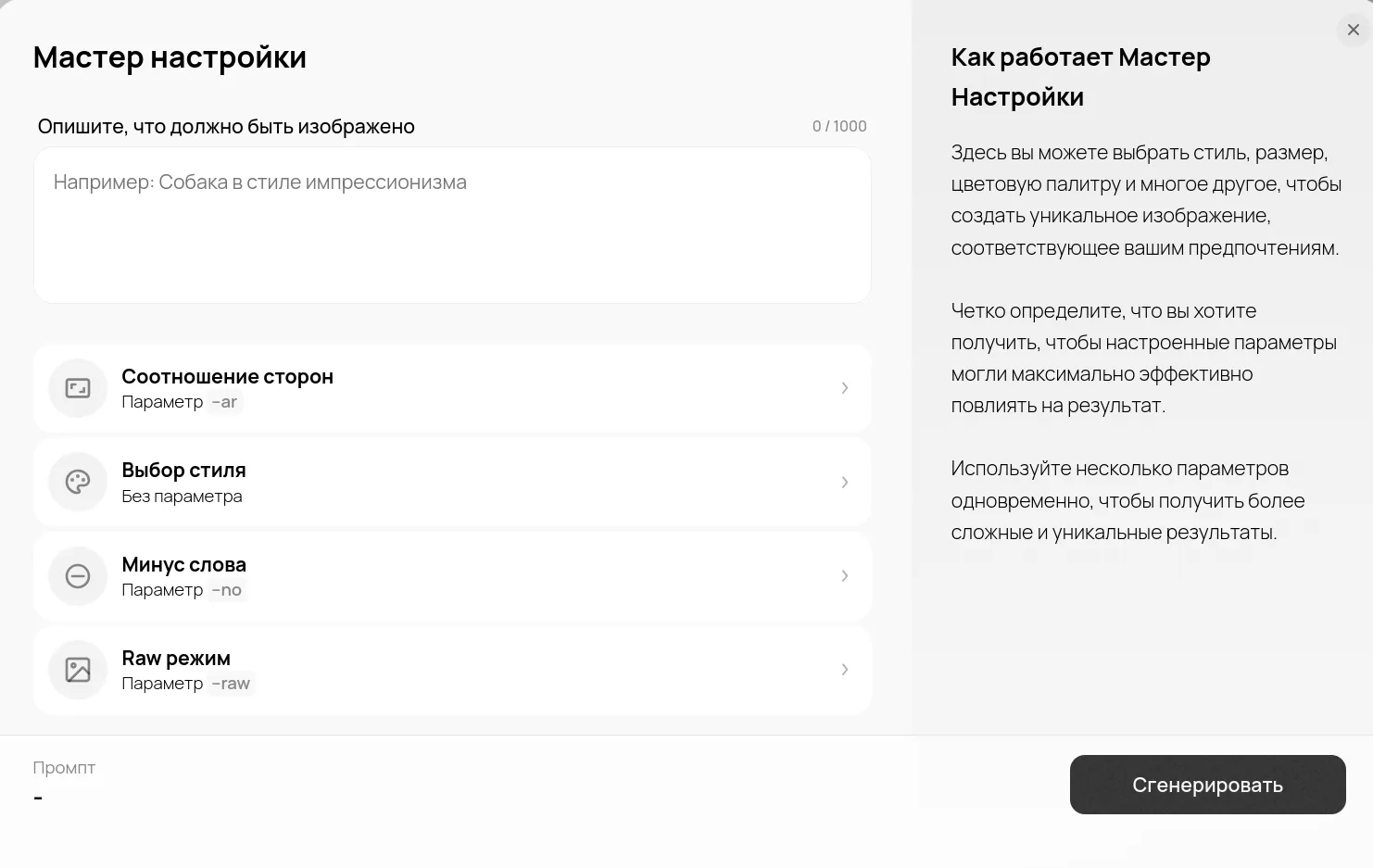This screenshot has height=868, width=1373.
Task: Expand Выбор стиля chevron arrow
Action: pos(844,482)
